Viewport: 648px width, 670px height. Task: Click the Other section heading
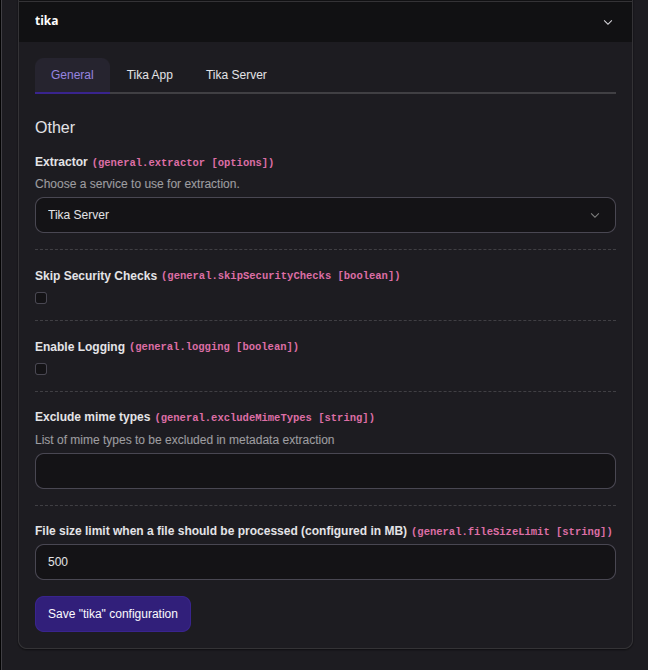(x=55, y=127)
